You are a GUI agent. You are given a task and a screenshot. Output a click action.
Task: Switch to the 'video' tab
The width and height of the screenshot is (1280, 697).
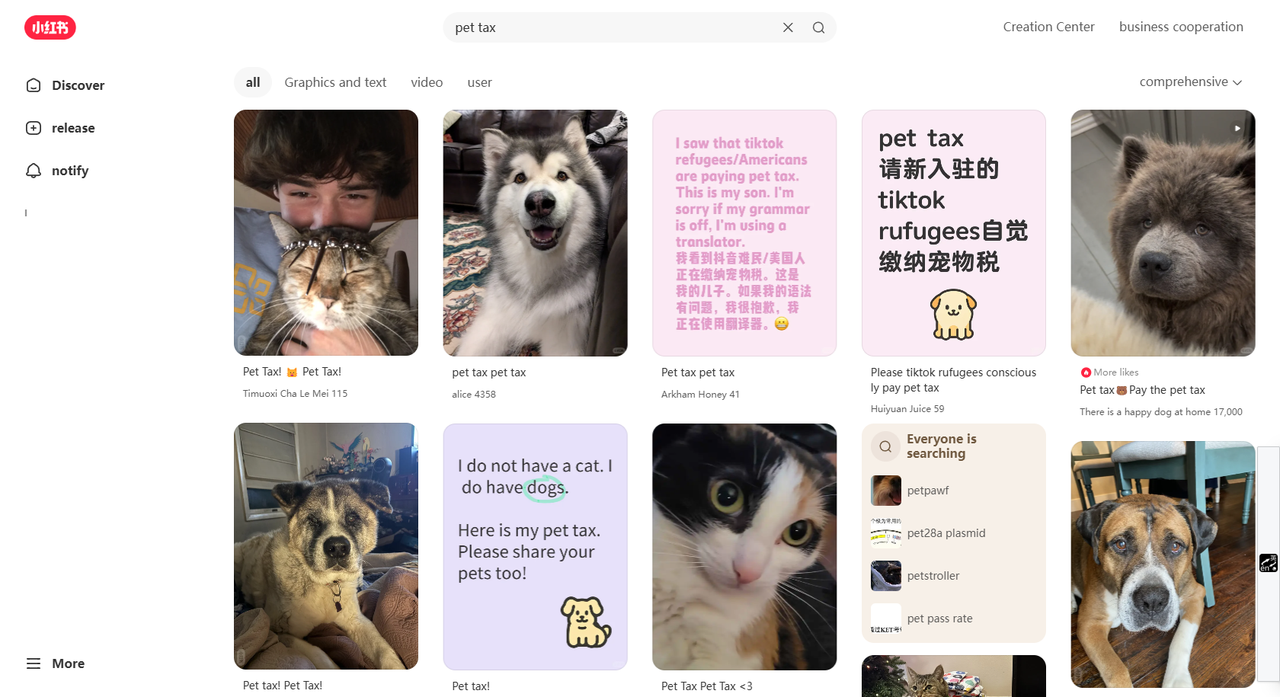pyautogui.click(x=427, y=82)
